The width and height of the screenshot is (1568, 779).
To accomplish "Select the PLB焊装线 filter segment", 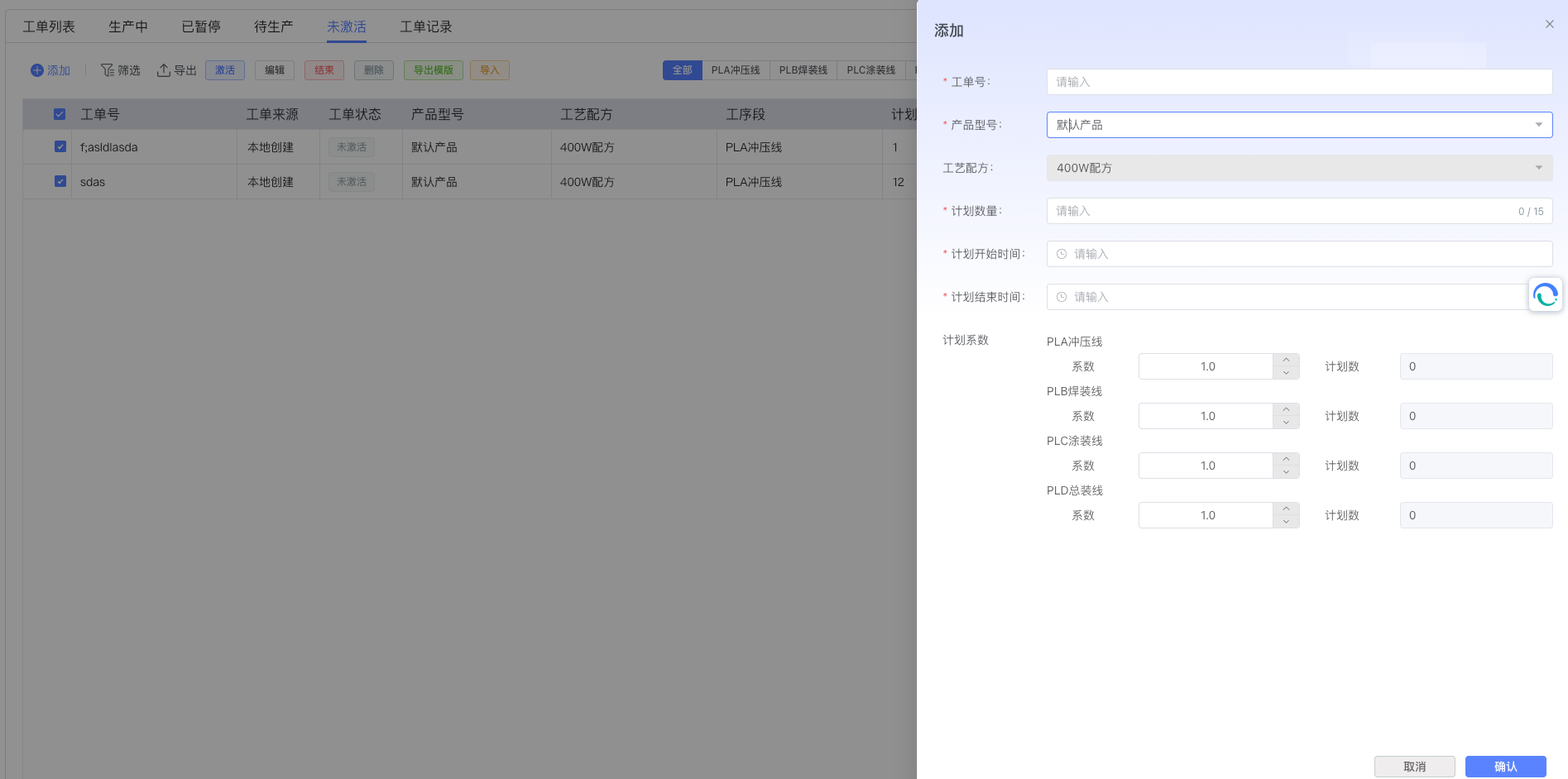I will tap(803, 70).
